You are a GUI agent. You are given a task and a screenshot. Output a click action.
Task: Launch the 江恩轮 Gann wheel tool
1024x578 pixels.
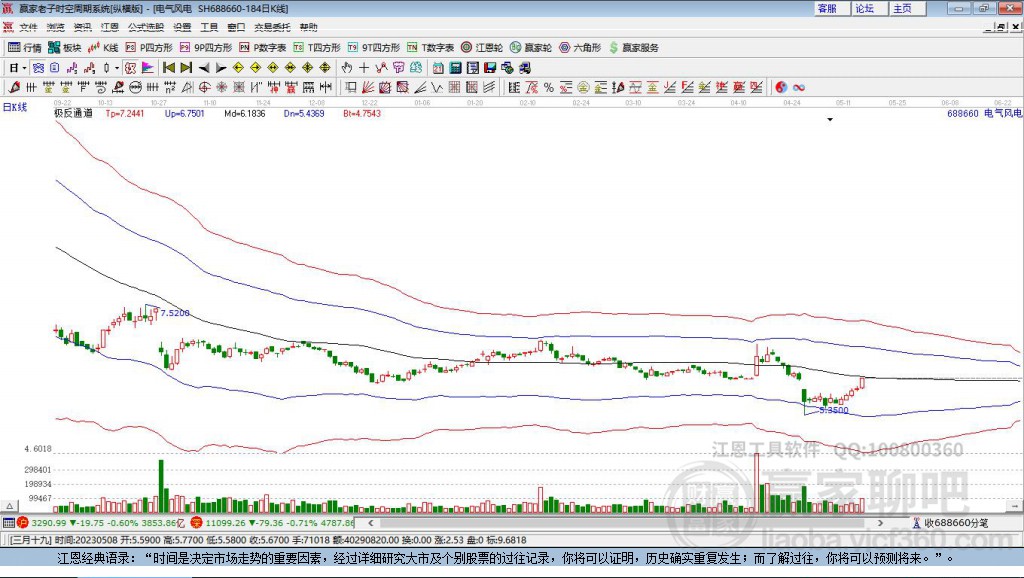click(482, 47)
